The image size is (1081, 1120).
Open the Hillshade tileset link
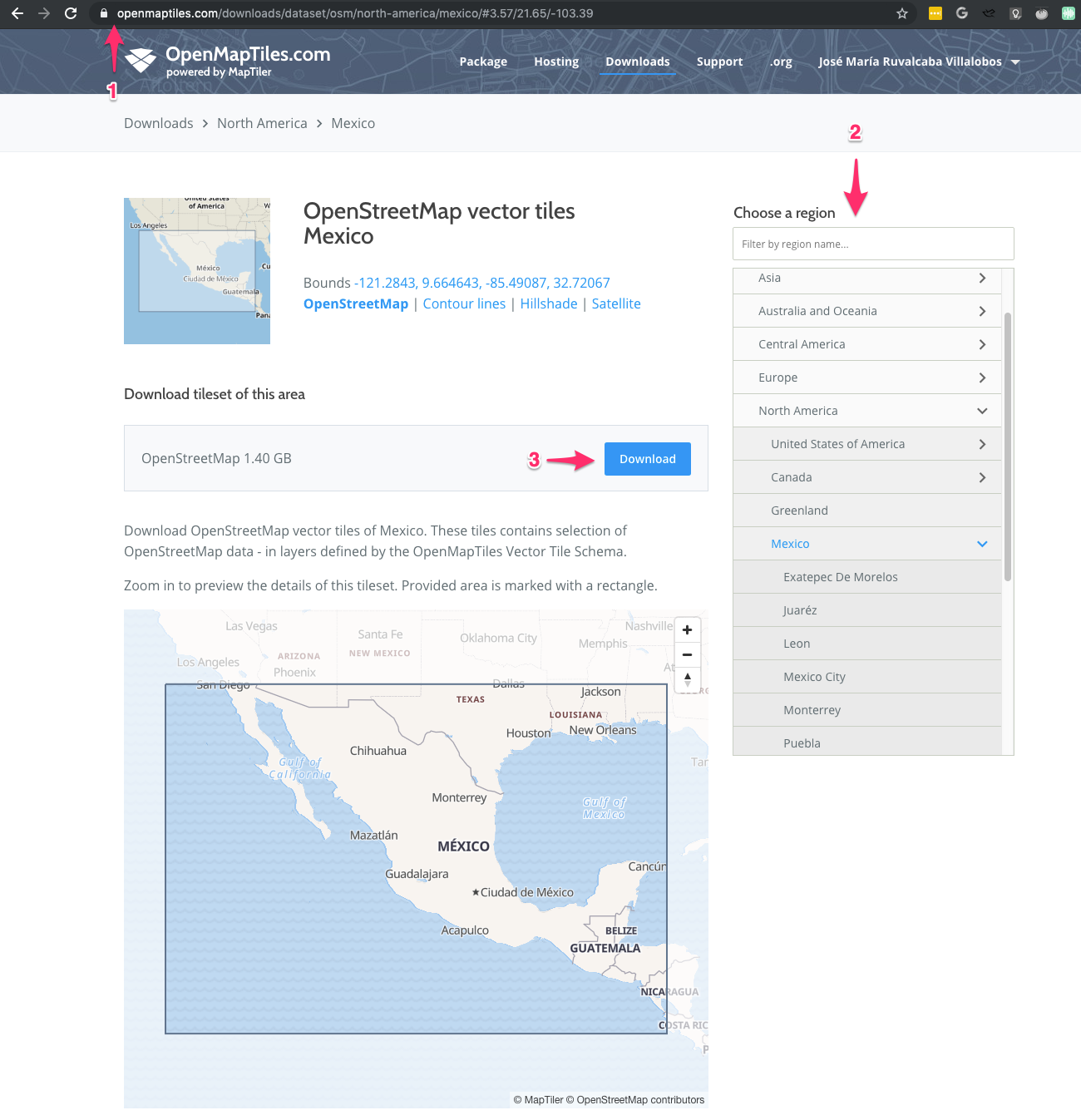tap(549, 303)
